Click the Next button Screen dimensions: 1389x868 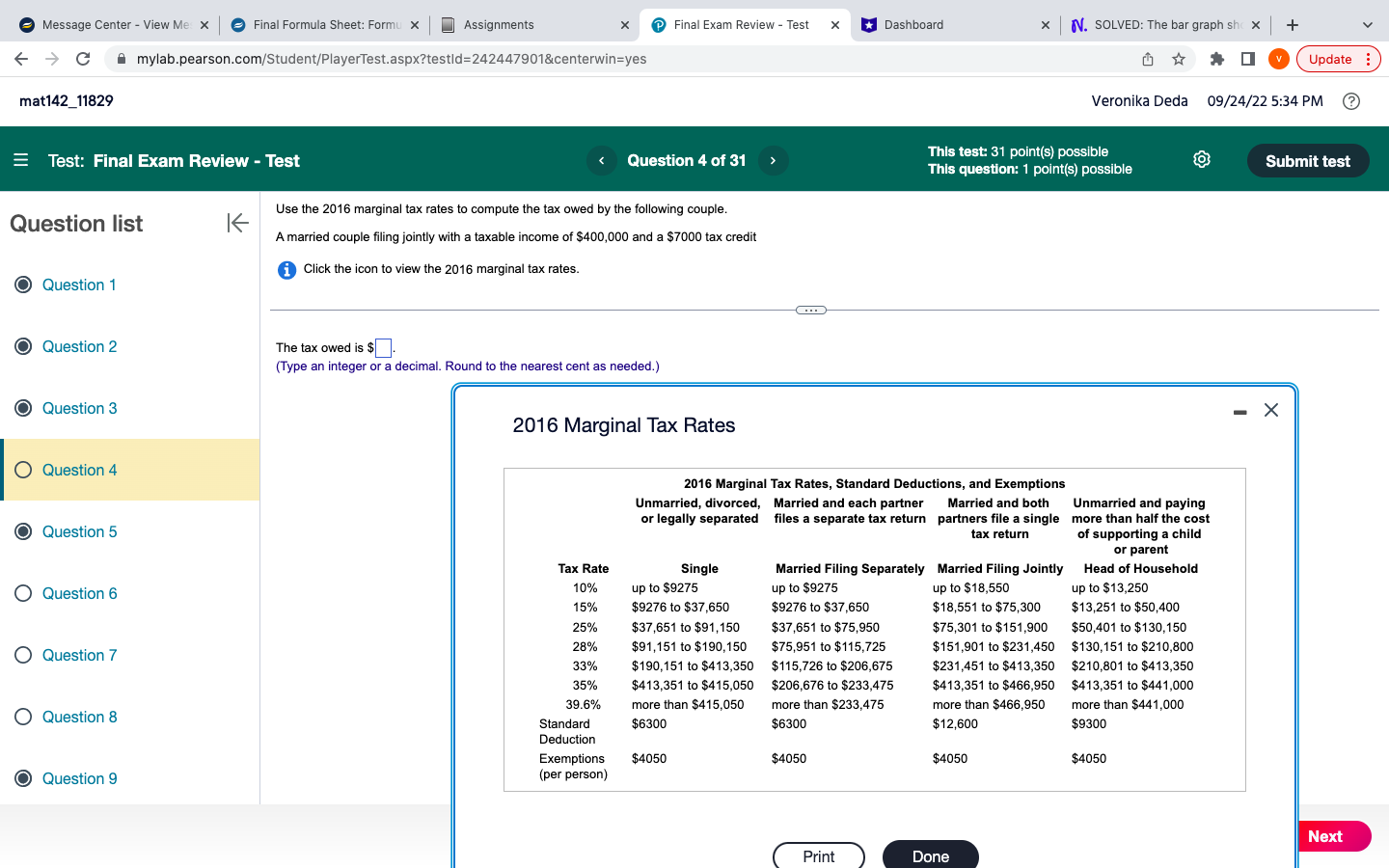pos(1335,836)
